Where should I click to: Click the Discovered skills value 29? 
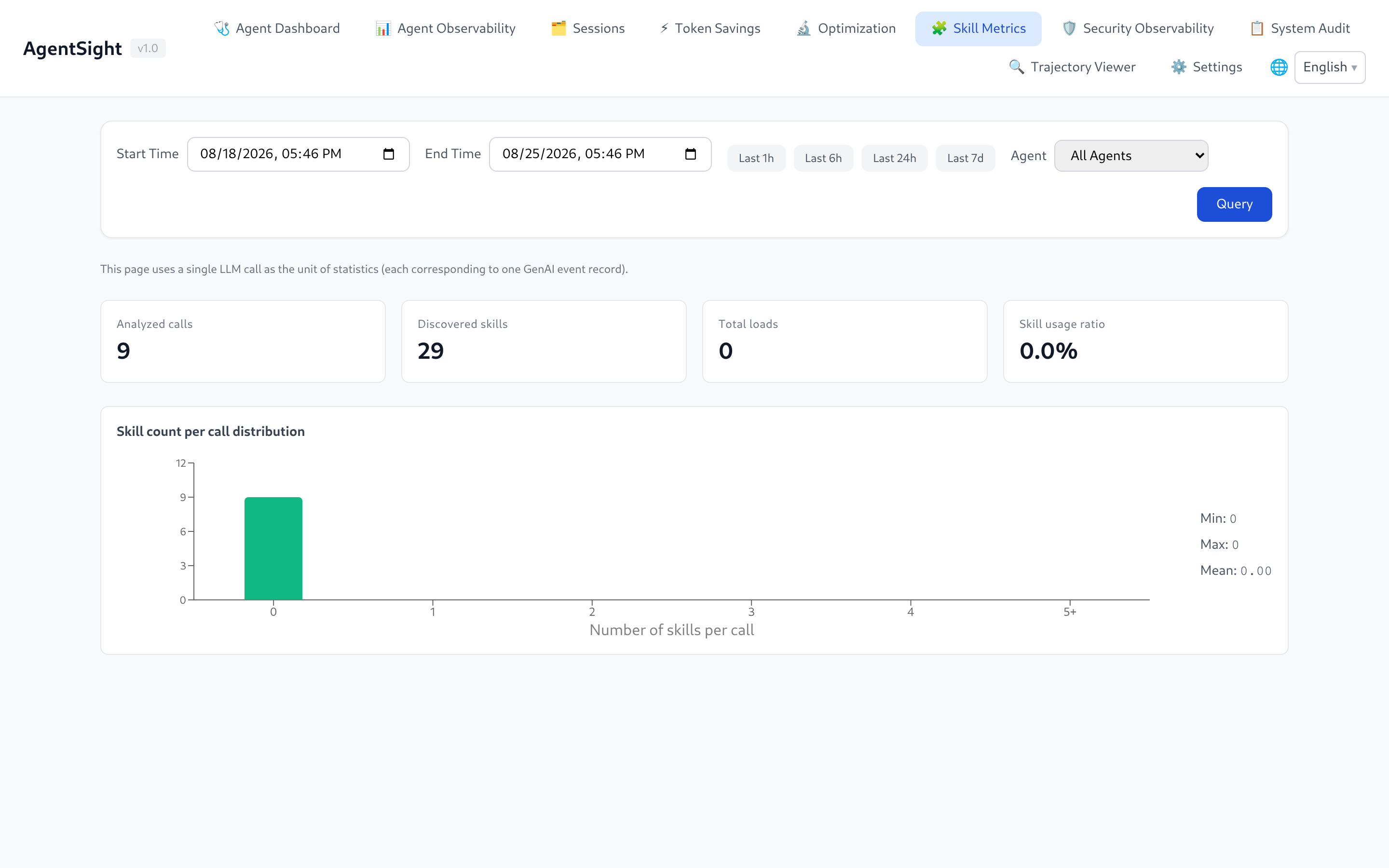pyautogui.click(x=431, y=351)
